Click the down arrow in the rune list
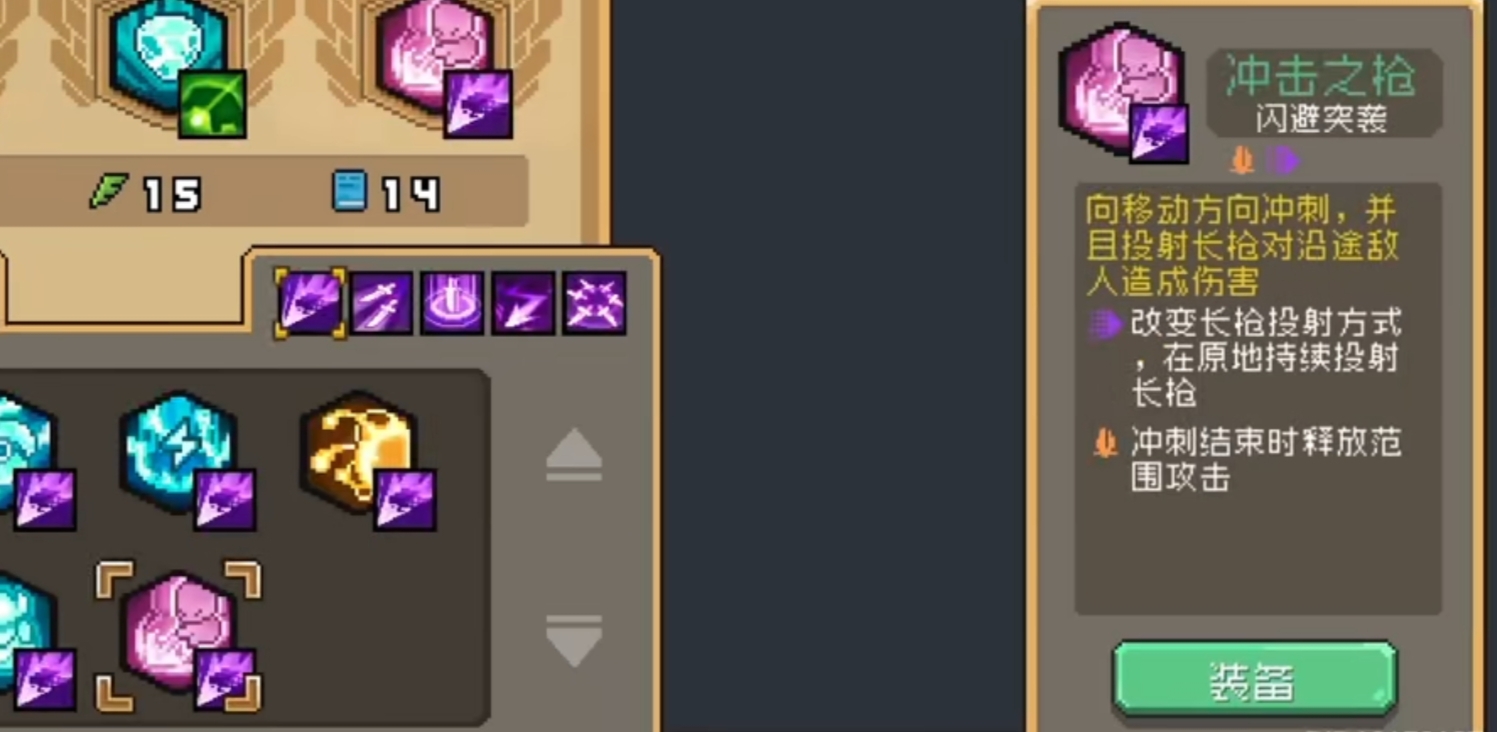This screenshot has width=1497, height=732. pyautogui.click(x=574, y=640)
